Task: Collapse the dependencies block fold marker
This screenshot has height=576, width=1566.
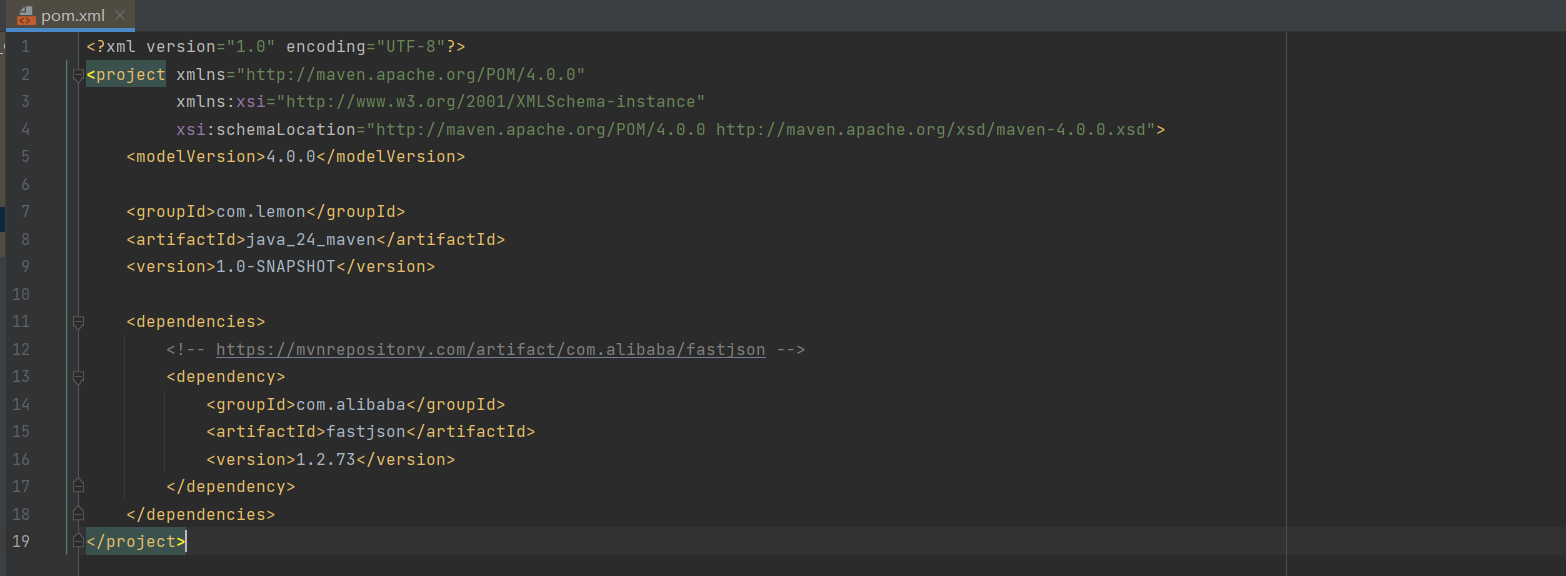Action: pos(77,322)
